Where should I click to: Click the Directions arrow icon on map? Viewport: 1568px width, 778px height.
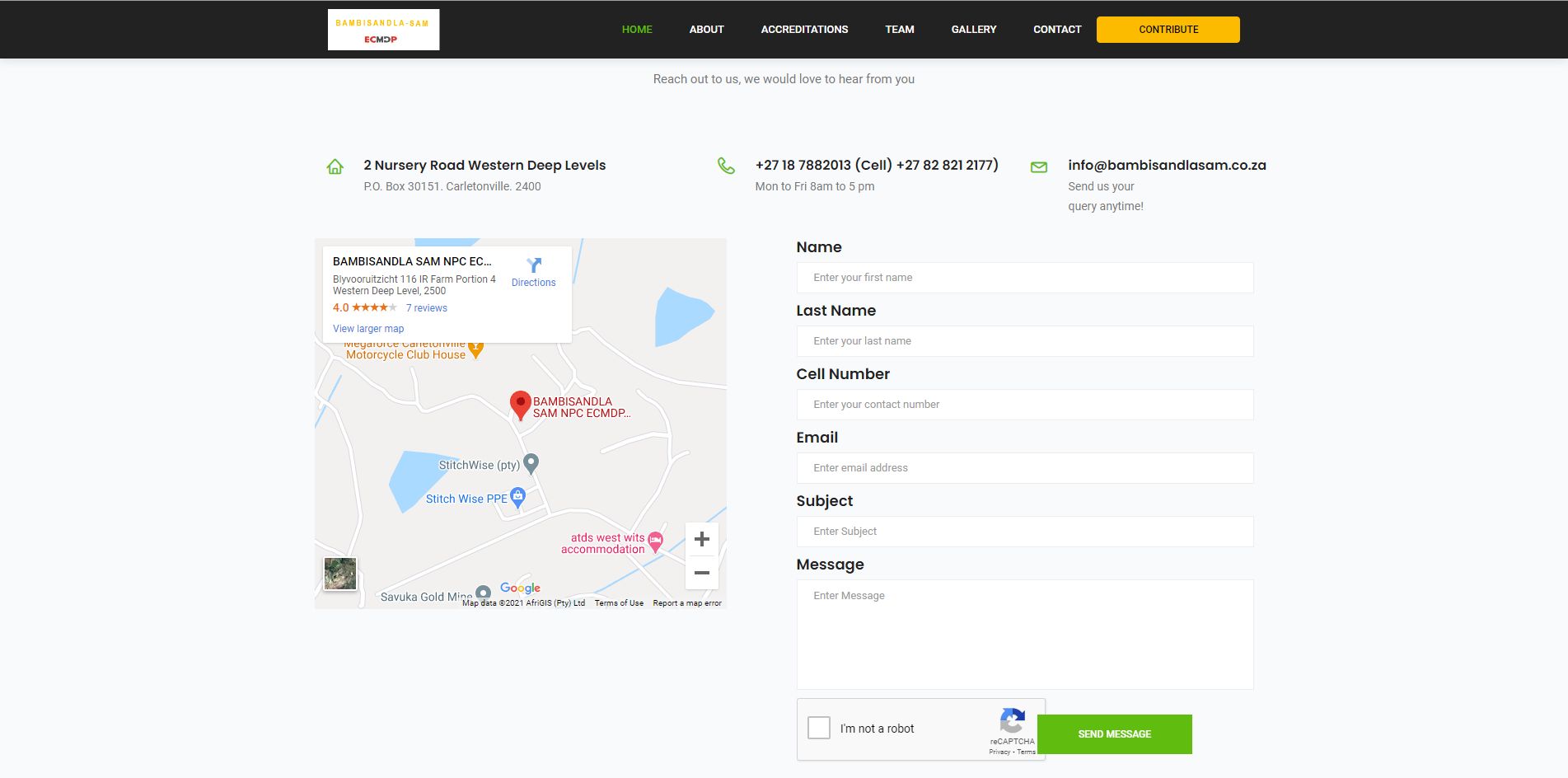[x=534, y=265]
